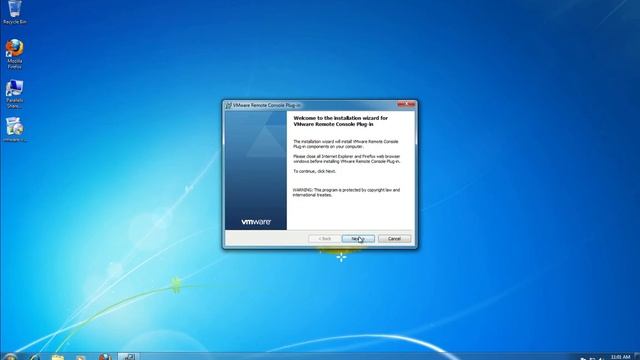Viewport: 640px width, 360px height.
Task: Cancel the VMware Remote Console installation
Action: (394, 238)
